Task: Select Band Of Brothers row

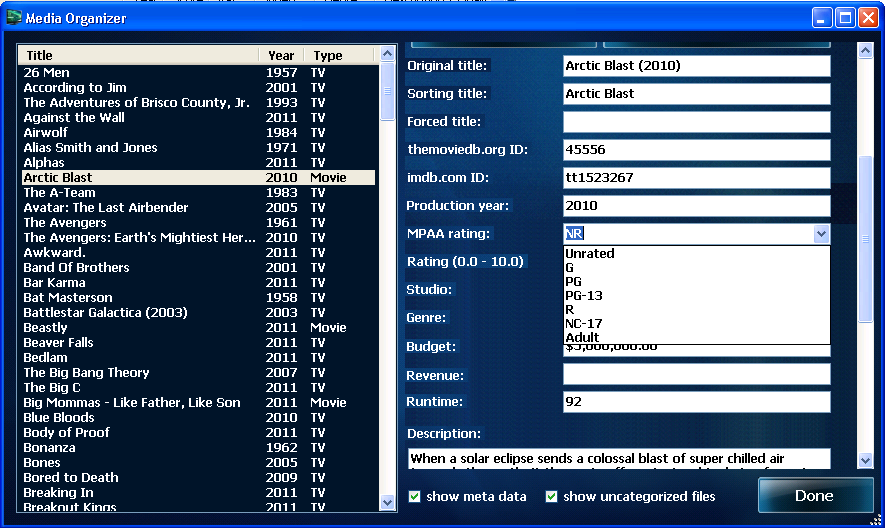Action: click(x=199, y=267)
